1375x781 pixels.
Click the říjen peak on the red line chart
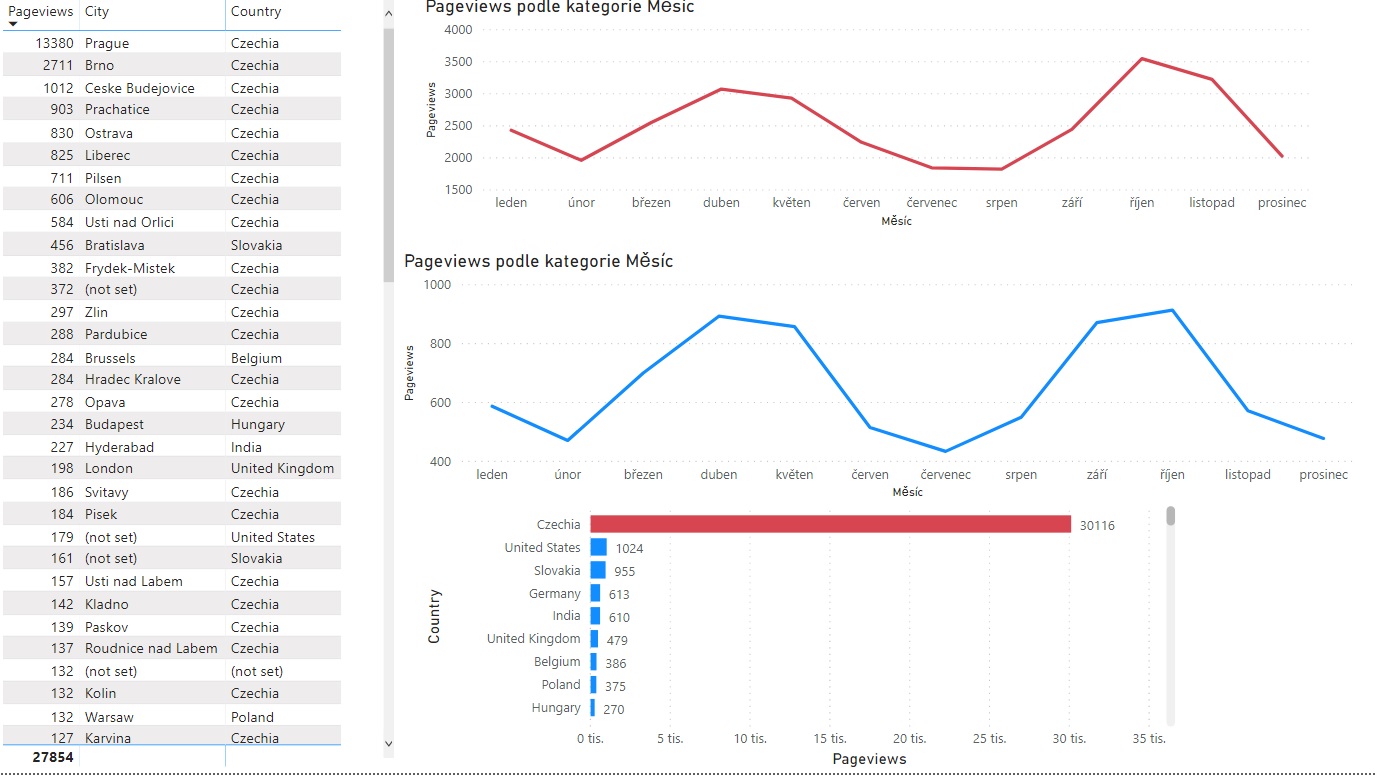click(1142, 59)
